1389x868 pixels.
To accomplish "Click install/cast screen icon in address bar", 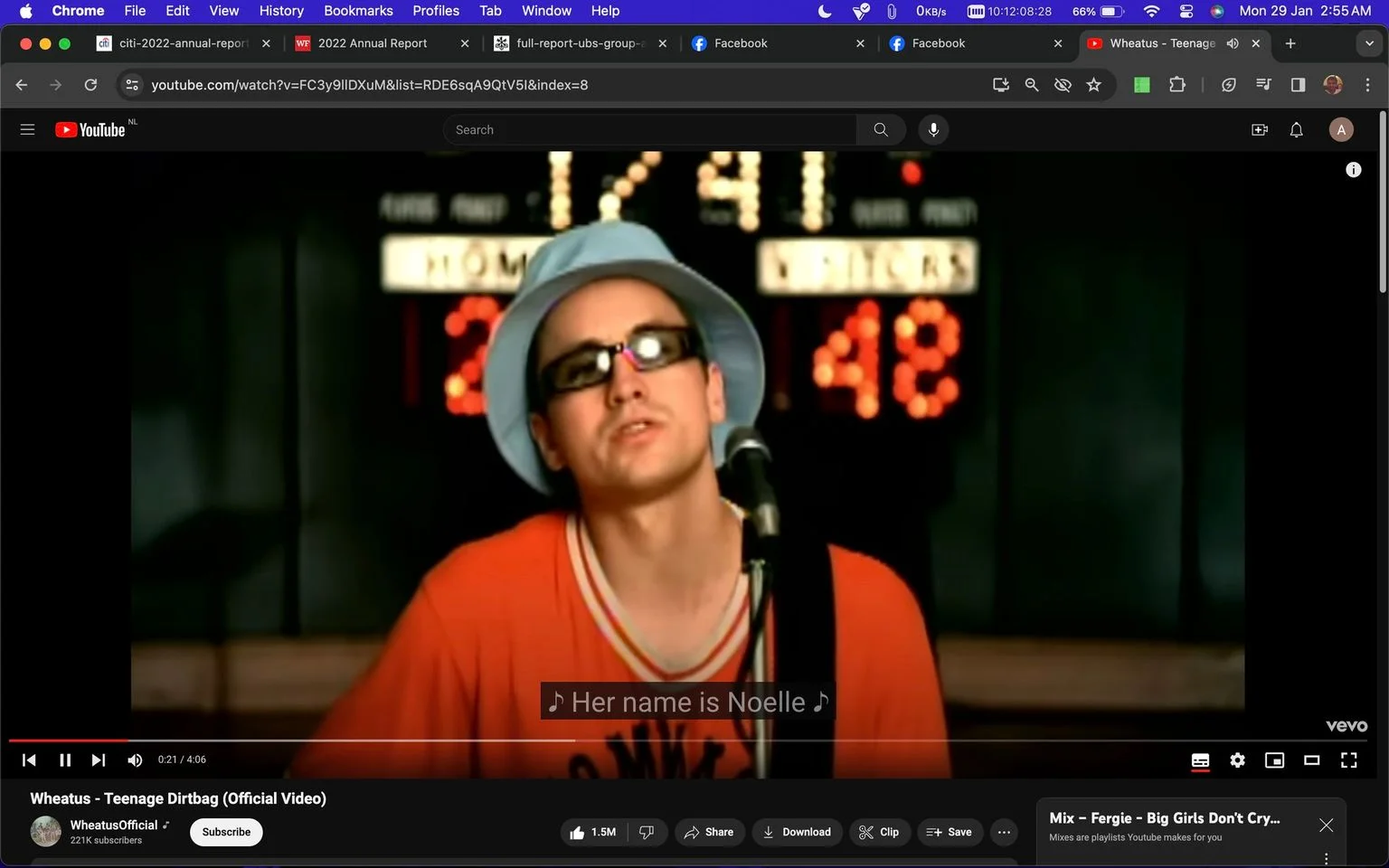I will coord(1000,84).
